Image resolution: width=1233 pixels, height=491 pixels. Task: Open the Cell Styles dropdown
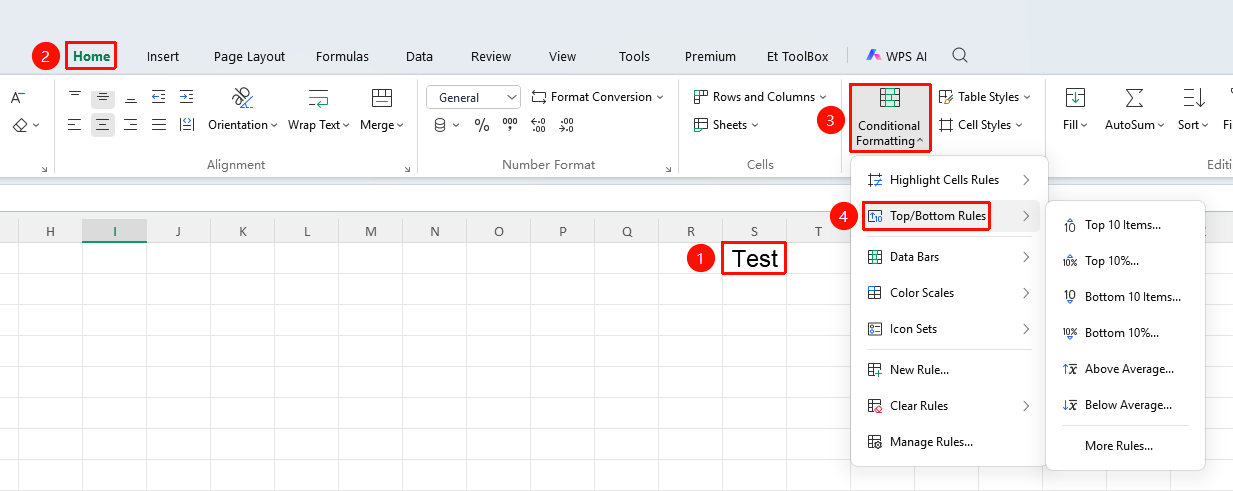(x=981, y=125)
